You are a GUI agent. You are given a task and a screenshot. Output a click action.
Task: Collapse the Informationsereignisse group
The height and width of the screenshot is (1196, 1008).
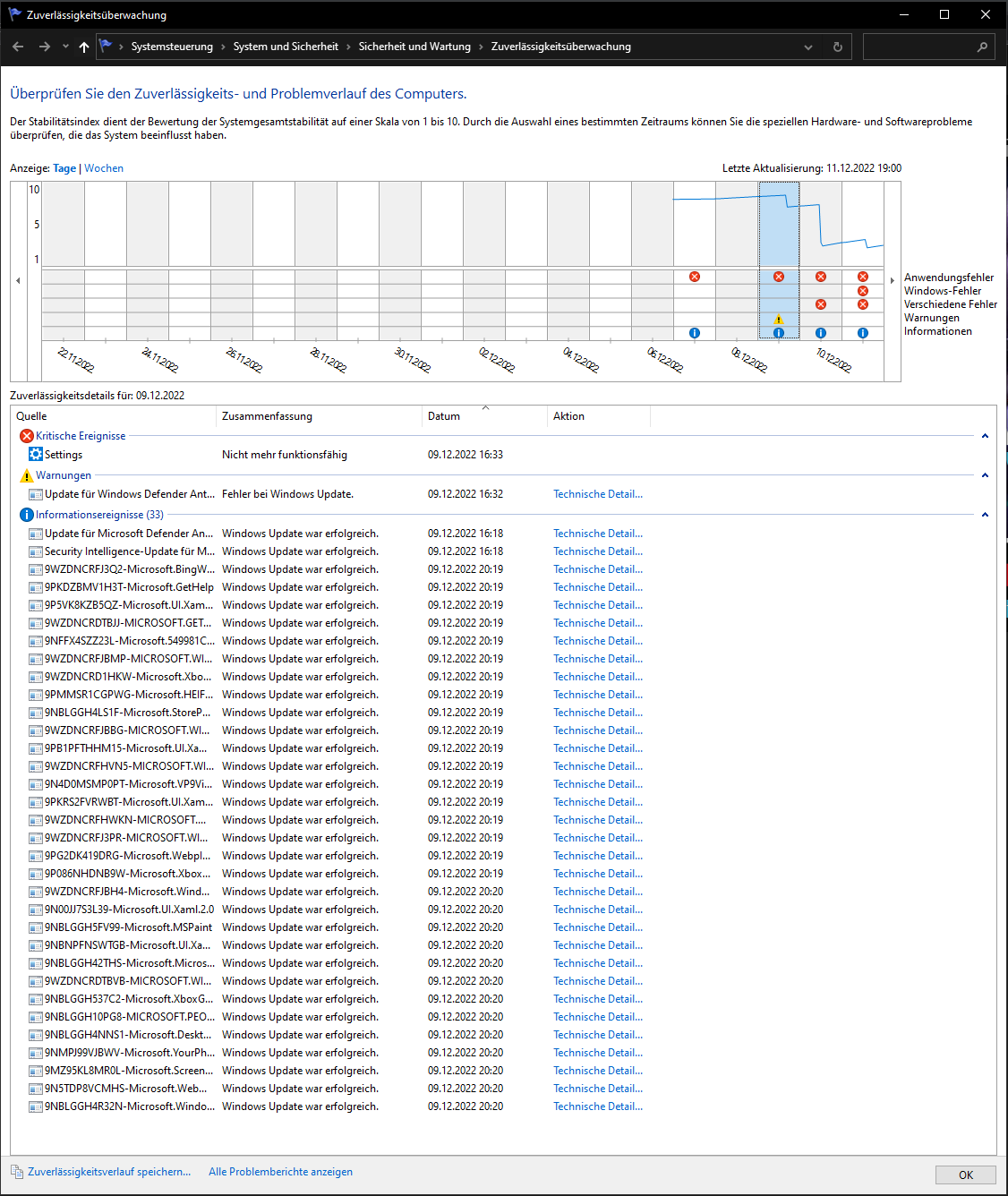(x=985, y=515)
